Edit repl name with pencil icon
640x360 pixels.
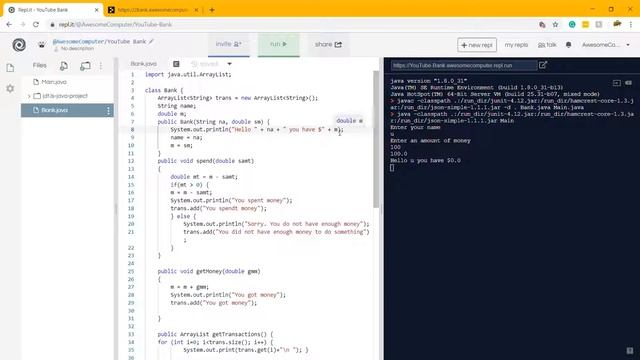click(151, 41)
